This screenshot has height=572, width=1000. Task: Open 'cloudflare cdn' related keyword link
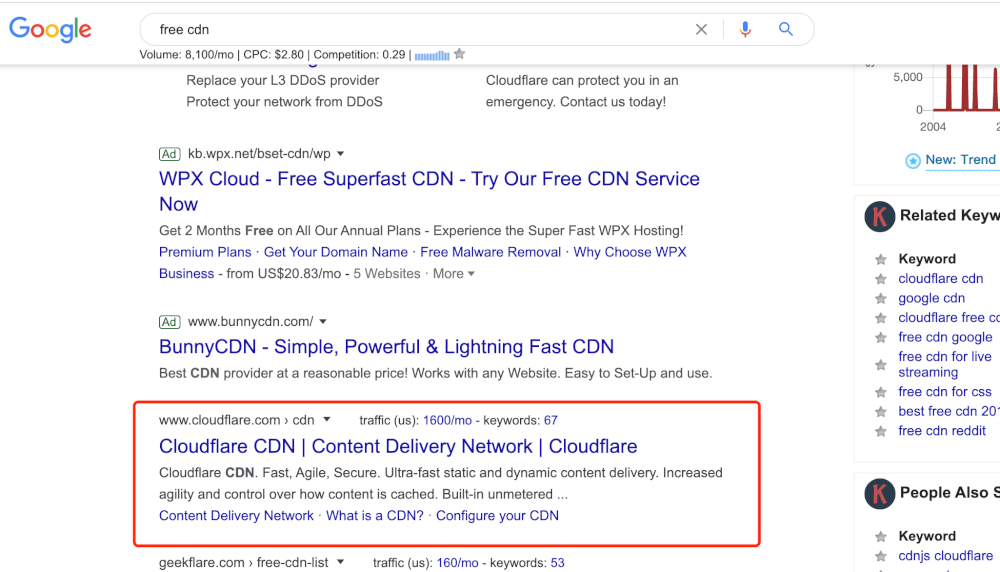click(x=941, y=279)
